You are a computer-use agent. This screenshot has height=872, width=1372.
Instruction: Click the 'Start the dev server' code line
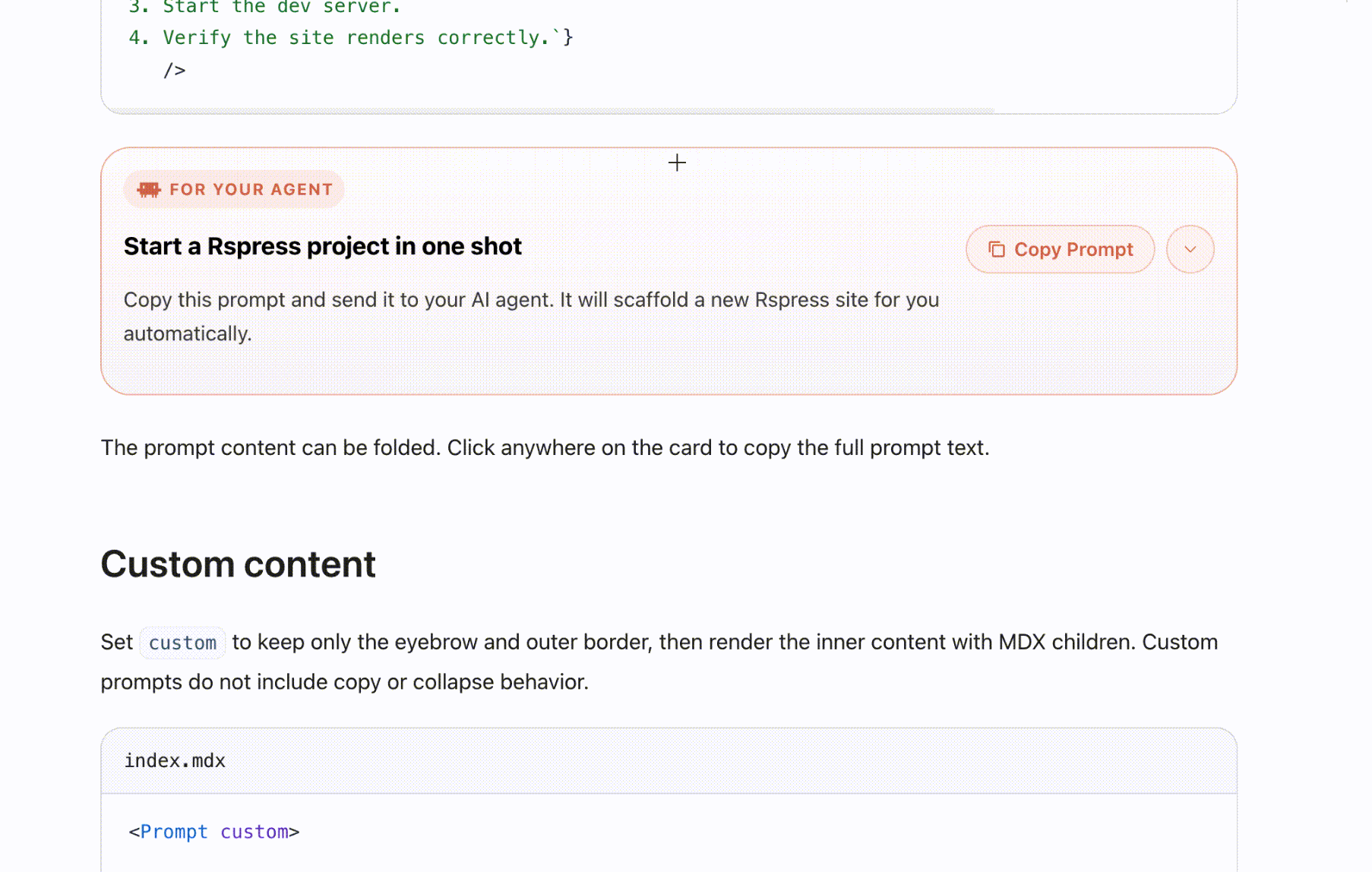[281, 8]
